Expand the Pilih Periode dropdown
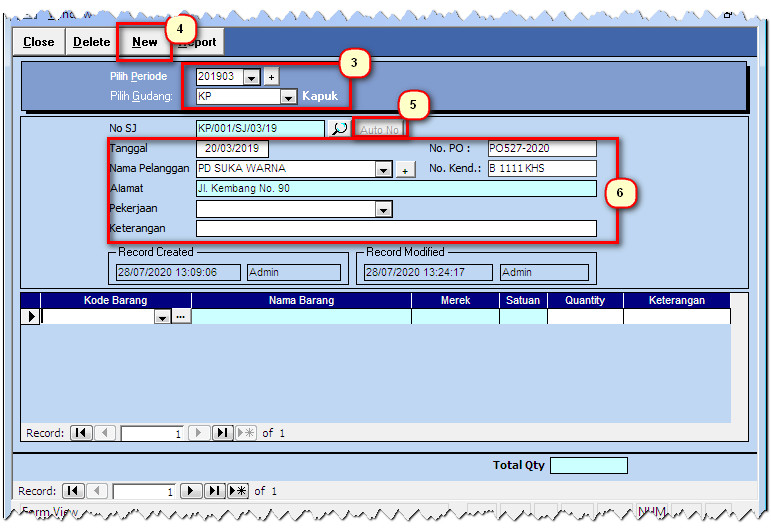The image size is (771, 530). click(x=251, y=77)
